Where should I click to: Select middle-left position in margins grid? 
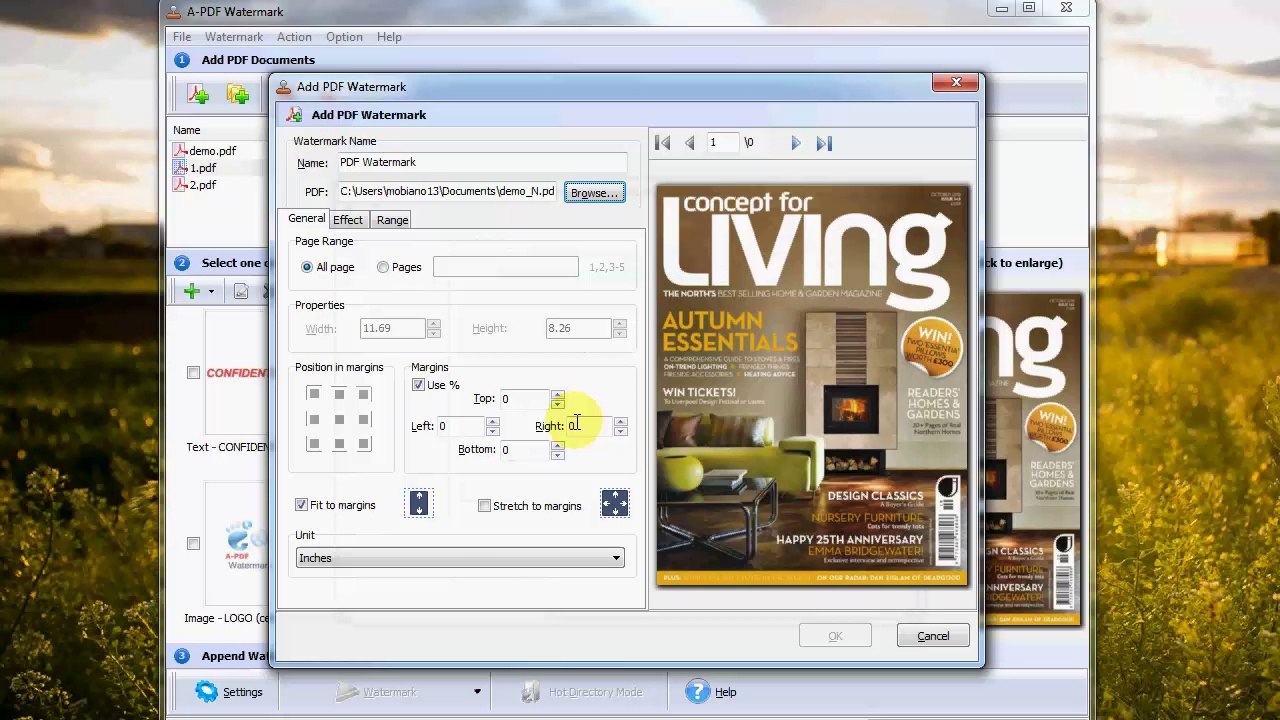[314, 419]
